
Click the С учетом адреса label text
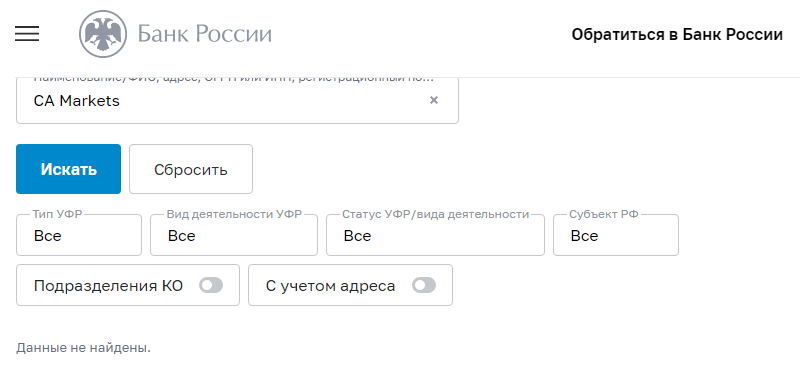[x=330, y=286]
